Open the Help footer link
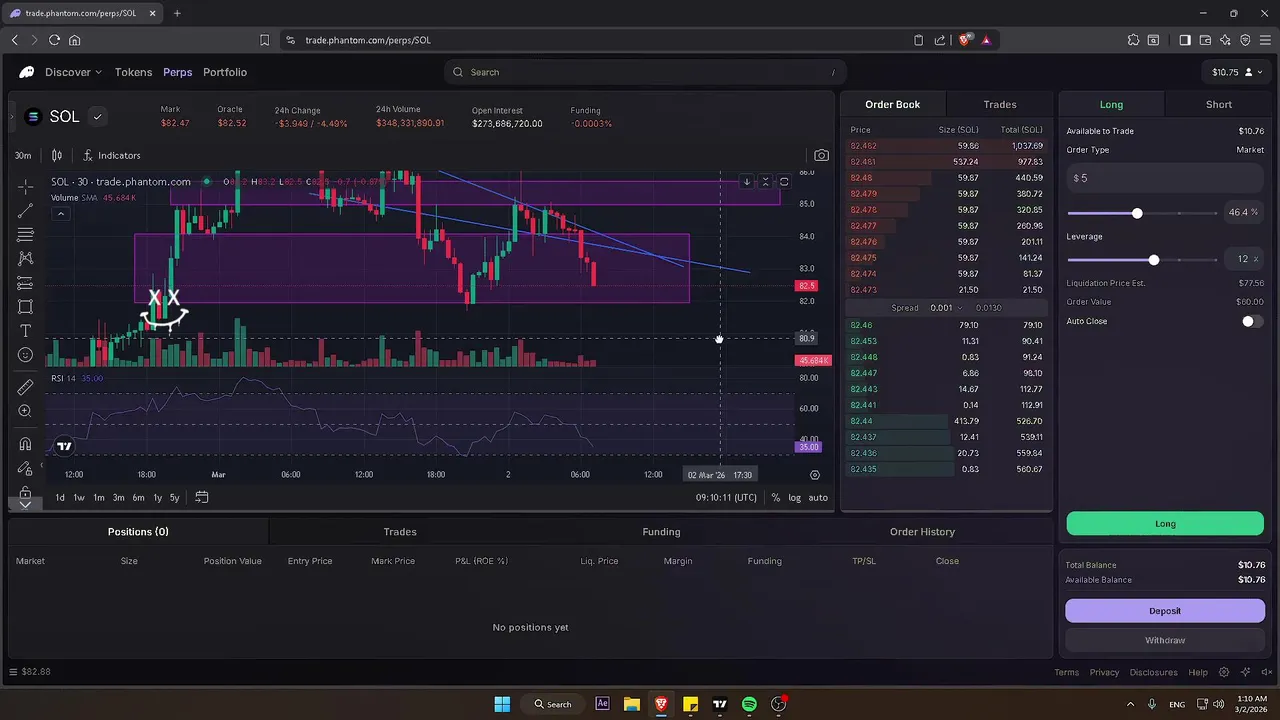1280x720 pixels. click(1198, 672)
